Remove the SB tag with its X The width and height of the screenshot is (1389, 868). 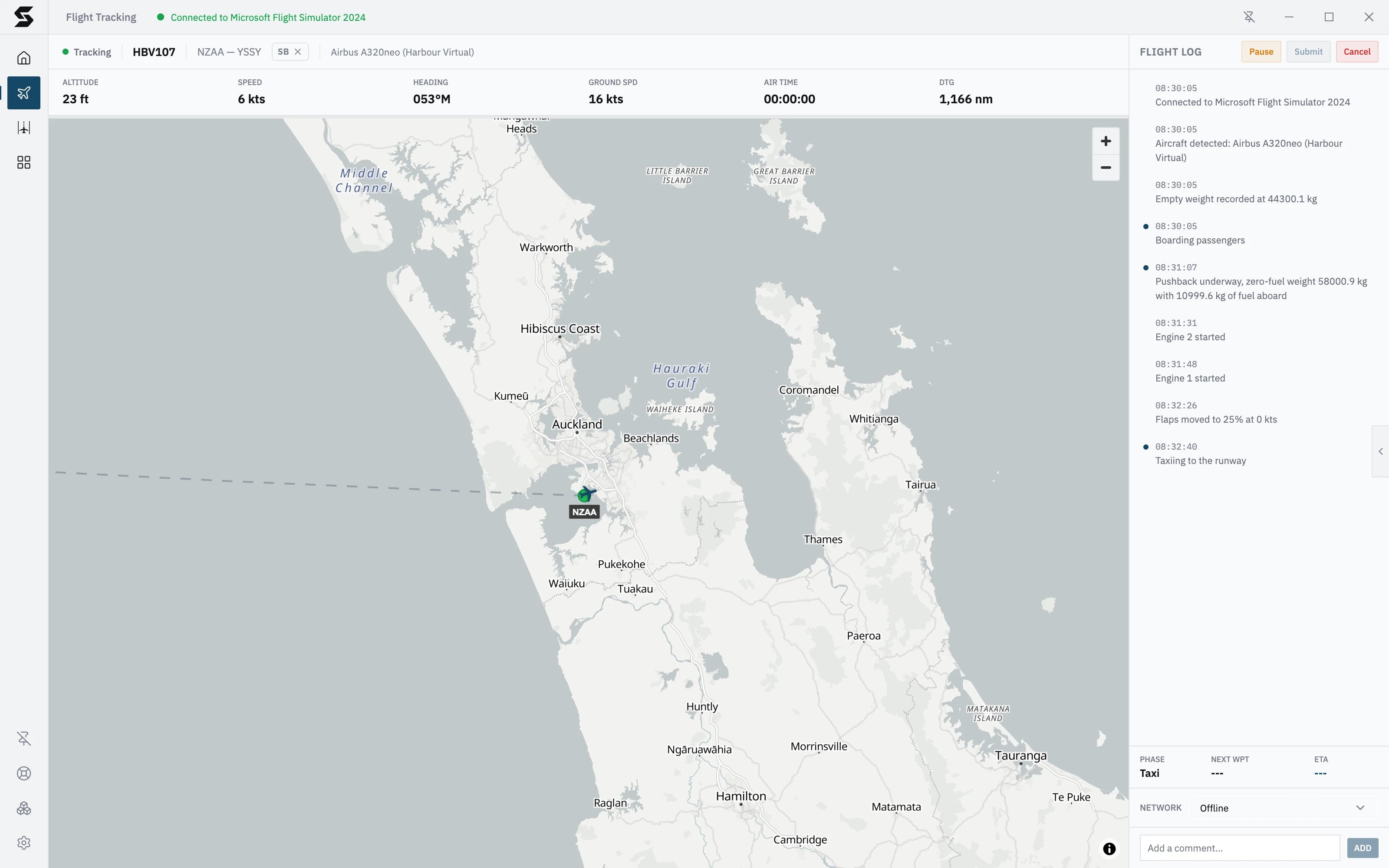tap(298, 52)
